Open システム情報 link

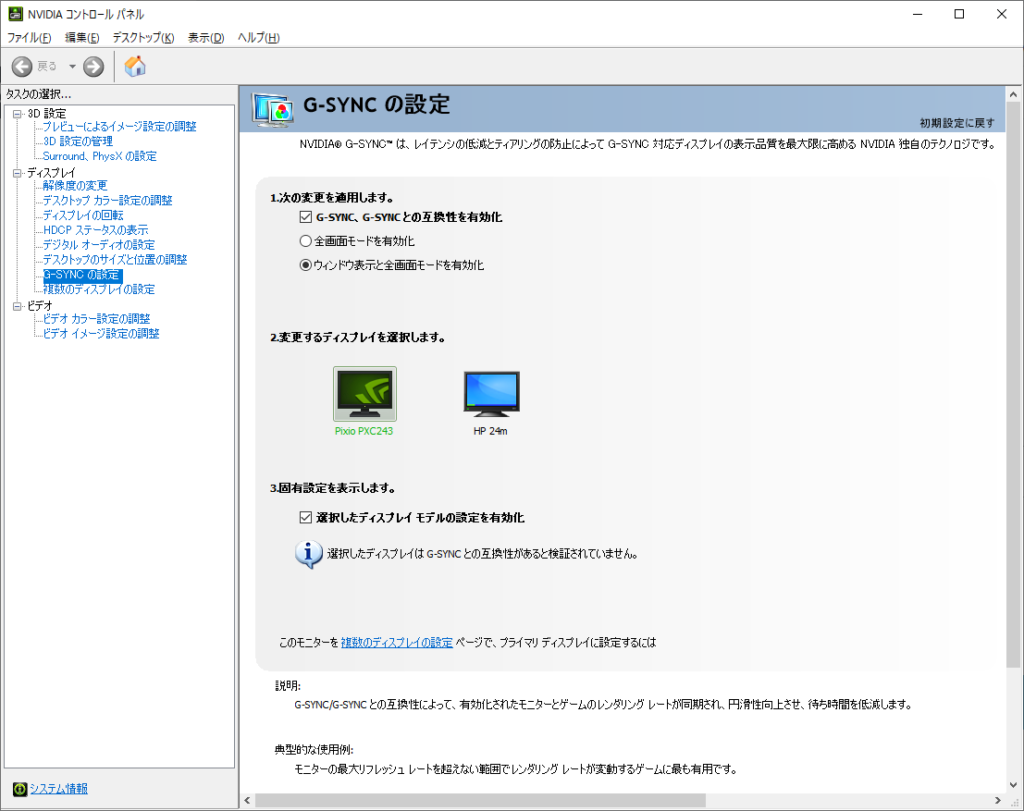click(x=58, y=789)
